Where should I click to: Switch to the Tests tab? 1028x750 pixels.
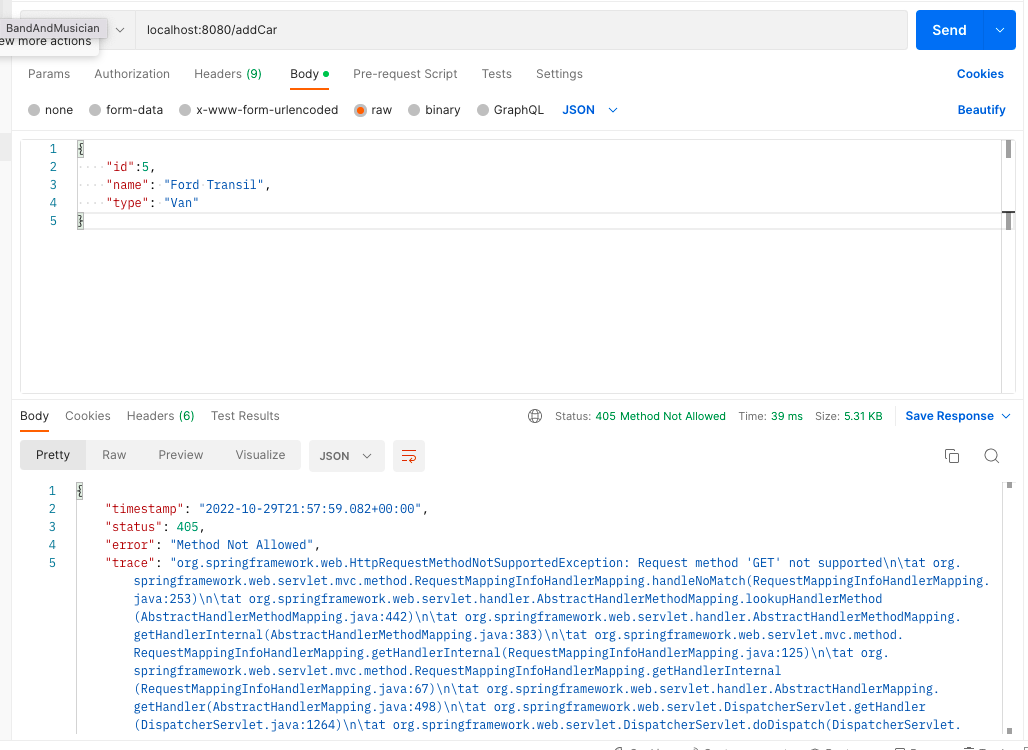click(x=496, y=74)
